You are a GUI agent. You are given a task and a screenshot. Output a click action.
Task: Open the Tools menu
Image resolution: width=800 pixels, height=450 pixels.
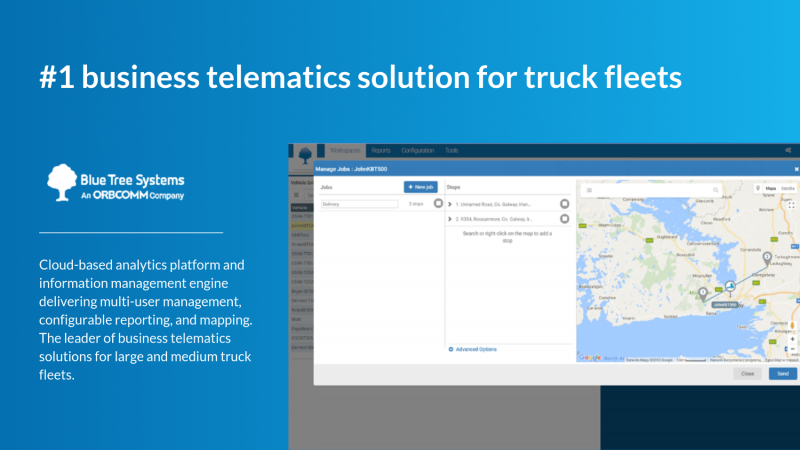pos(452,151)
